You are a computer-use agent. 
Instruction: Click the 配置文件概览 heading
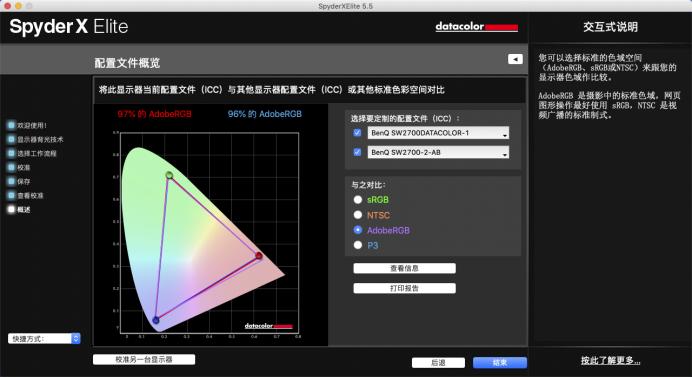pos(127,63)
